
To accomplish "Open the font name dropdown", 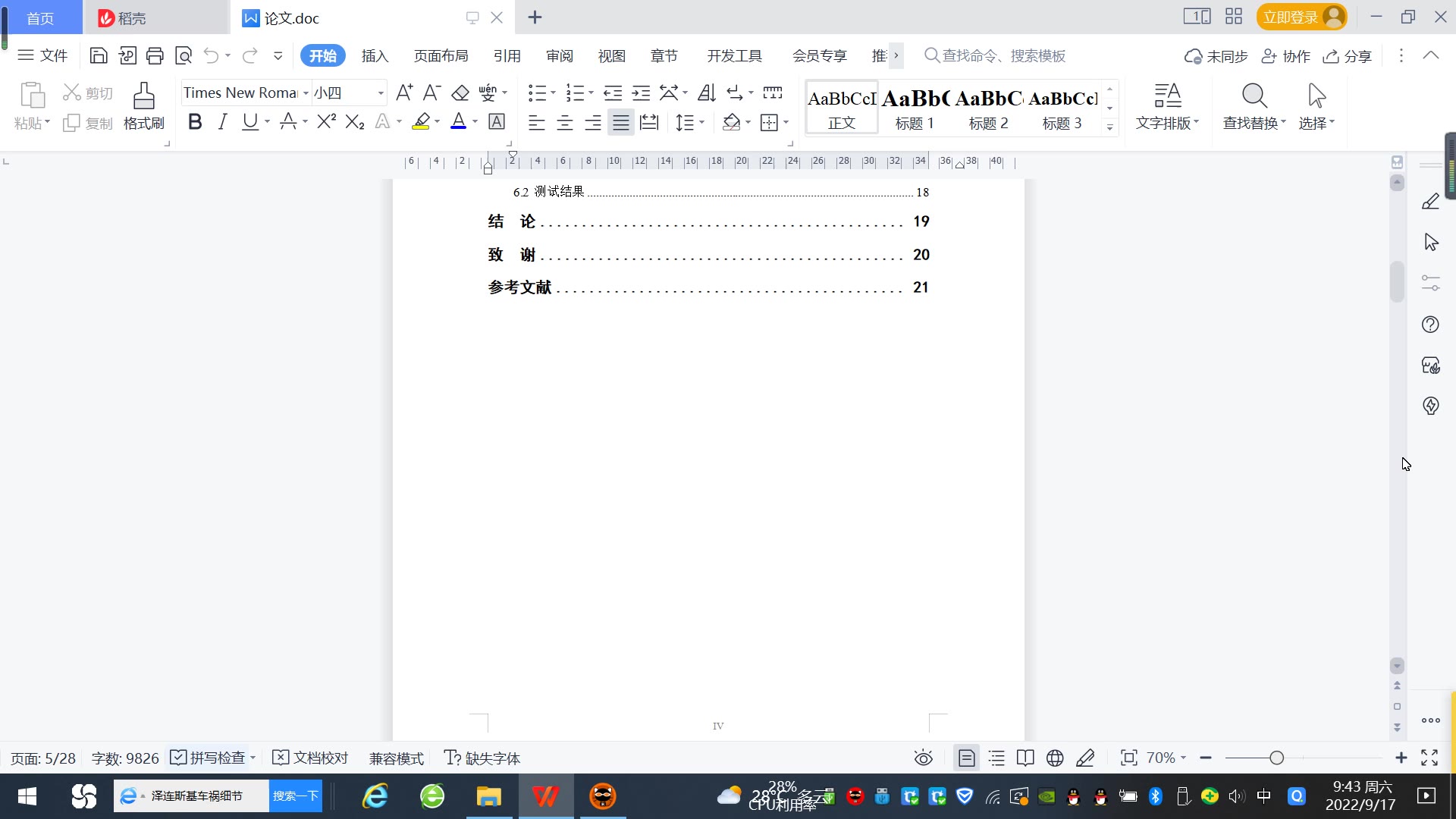I will (306, 93).
